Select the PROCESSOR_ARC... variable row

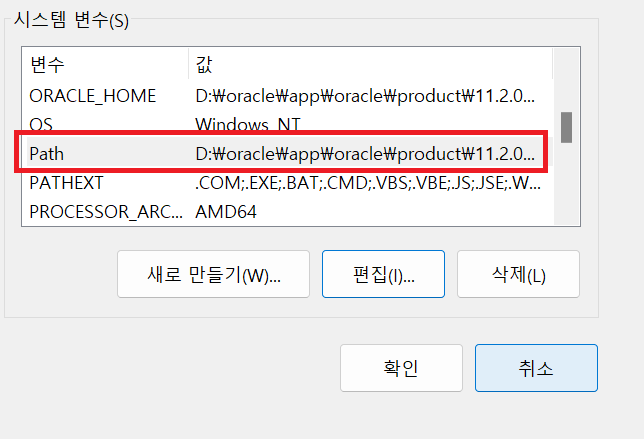[288, 212]
